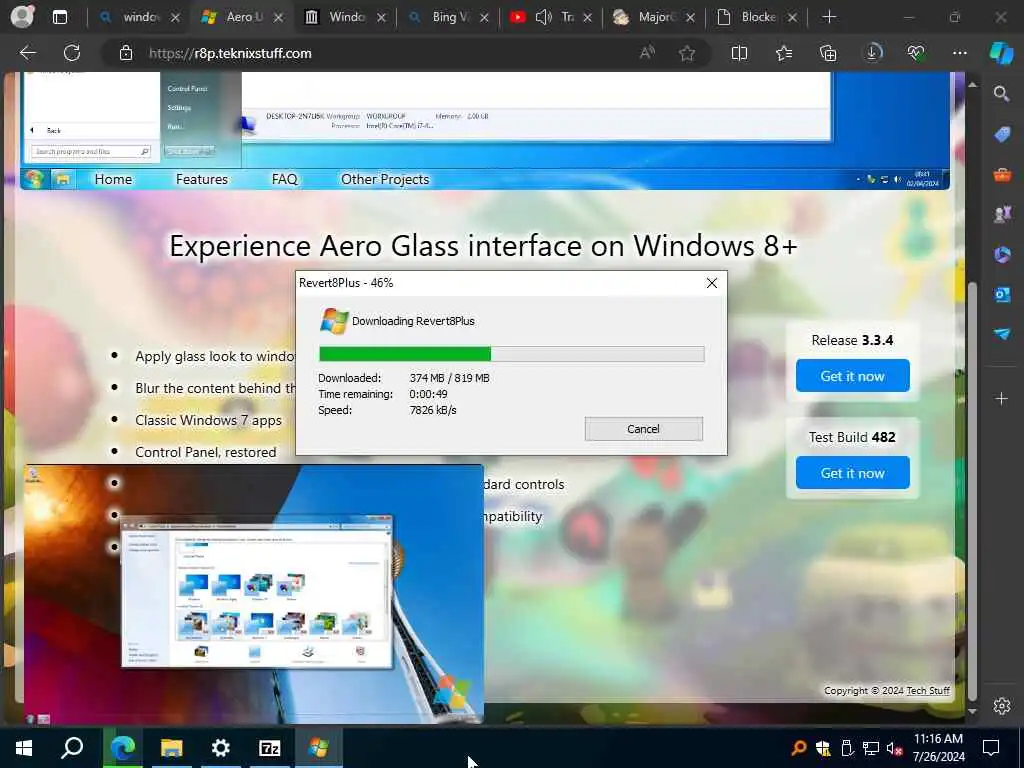This screenshot has height=768, width=1024.
Task: Switch to the Bing V tab
Action: [x=448, y=17]
